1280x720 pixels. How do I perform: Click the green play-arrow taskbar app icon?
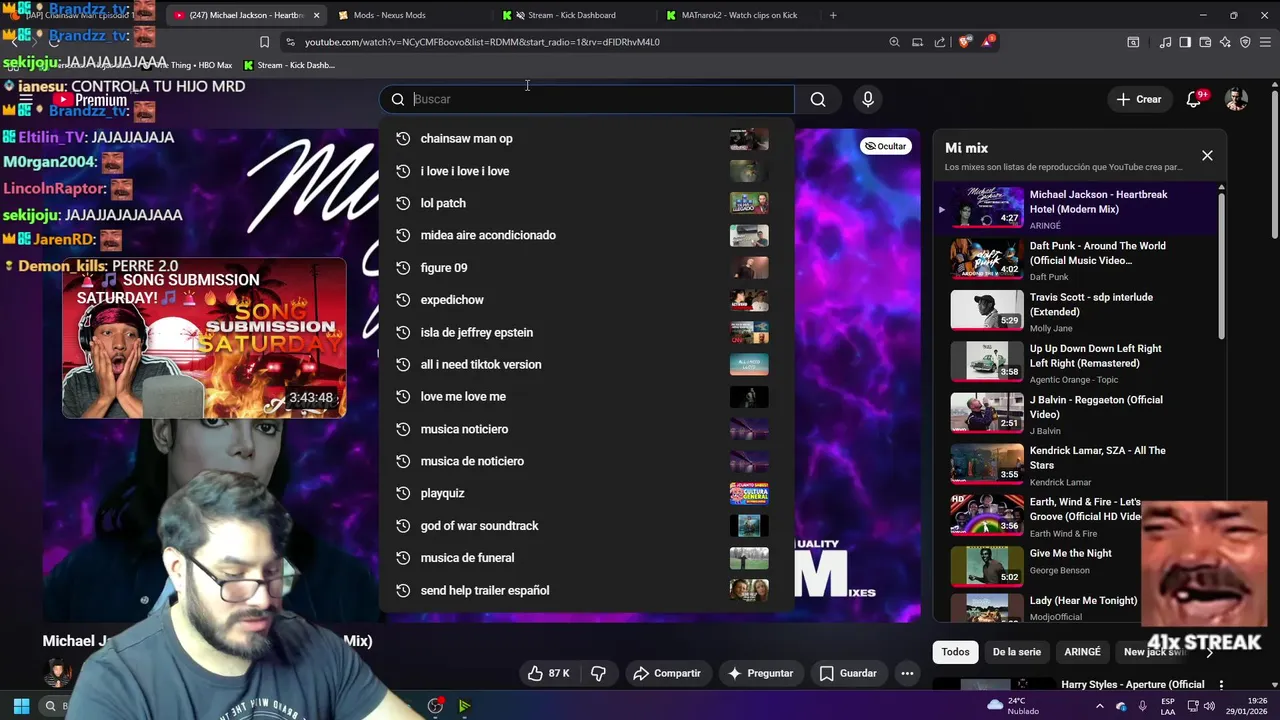point(464,706)
